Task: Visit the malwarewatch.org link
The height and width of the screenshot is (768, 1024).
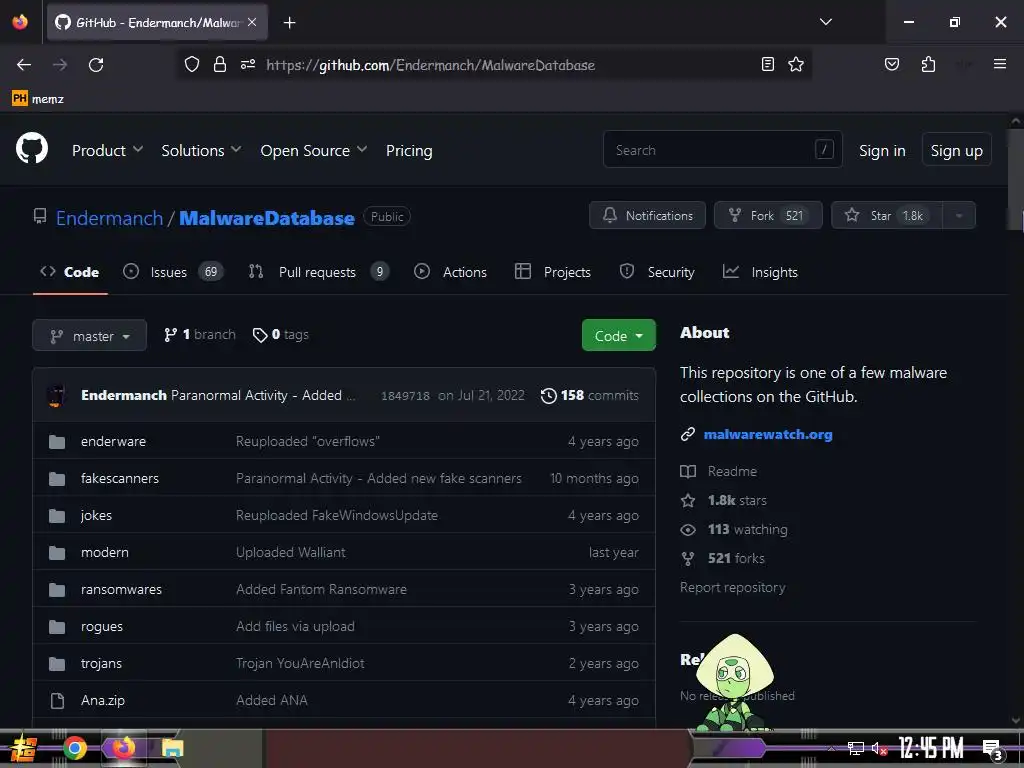Action: point(768,434)
